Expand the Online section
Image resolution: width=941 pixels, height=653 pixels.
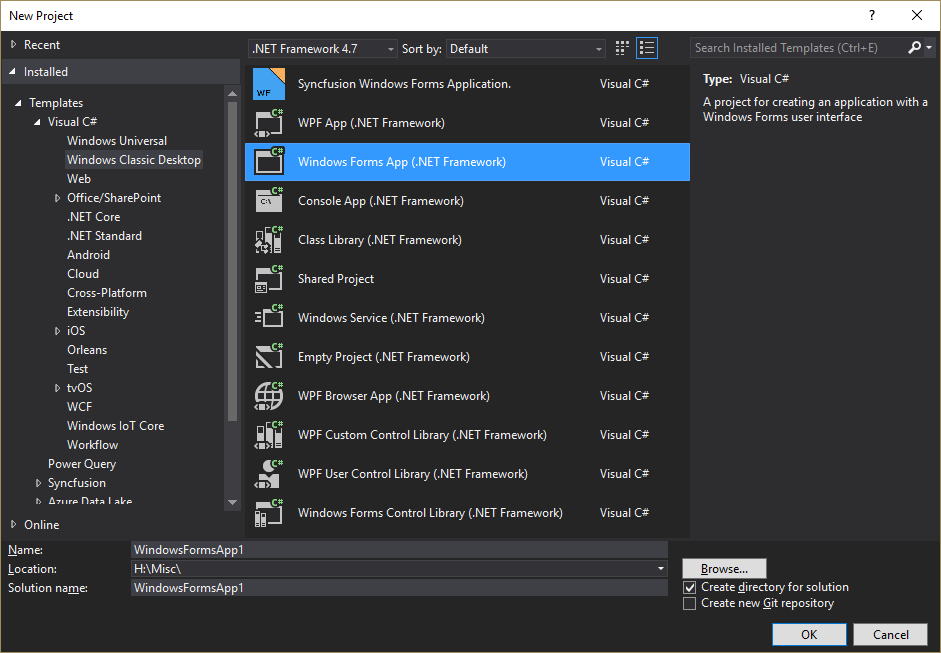[x=13, y=525]
